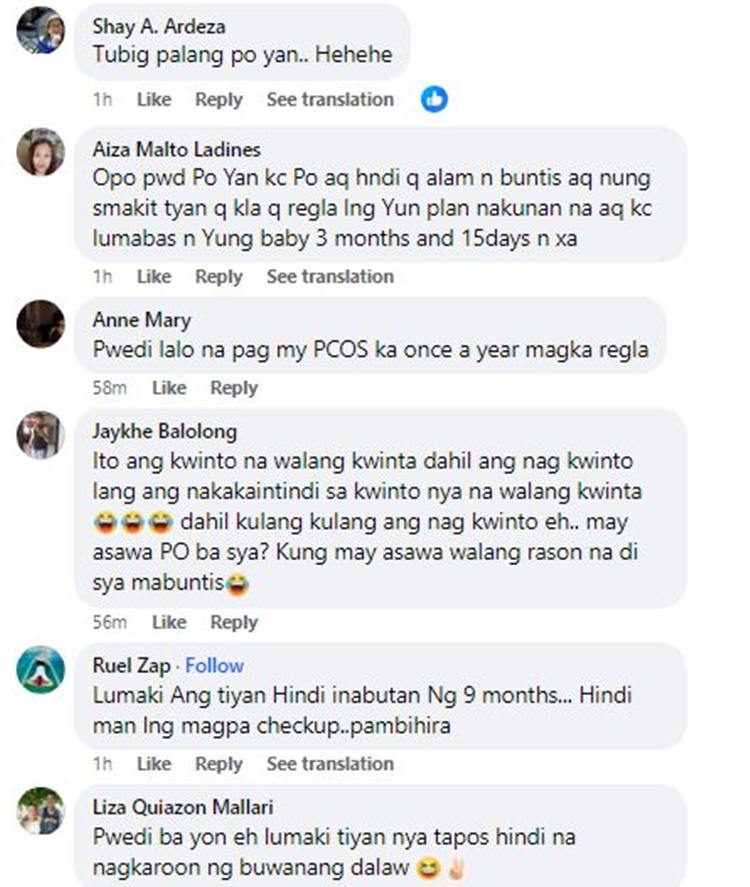750x887 pixels.
Task: Click the 58m timestamp on Anne Mary's comment
Action: tap(110, 388)
